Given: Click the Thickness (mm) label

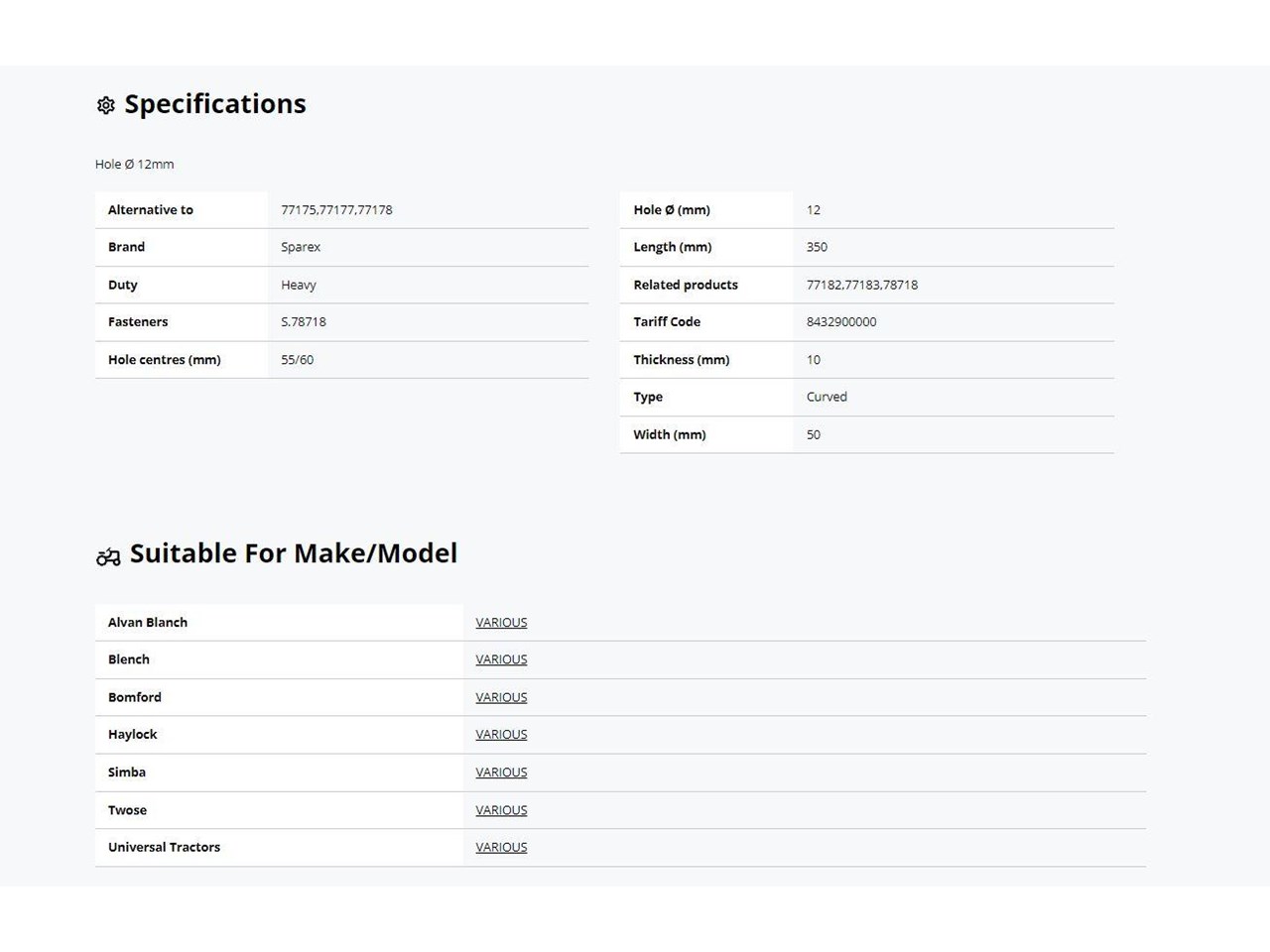Looking at the screenshot, I should tap(682, 360).
